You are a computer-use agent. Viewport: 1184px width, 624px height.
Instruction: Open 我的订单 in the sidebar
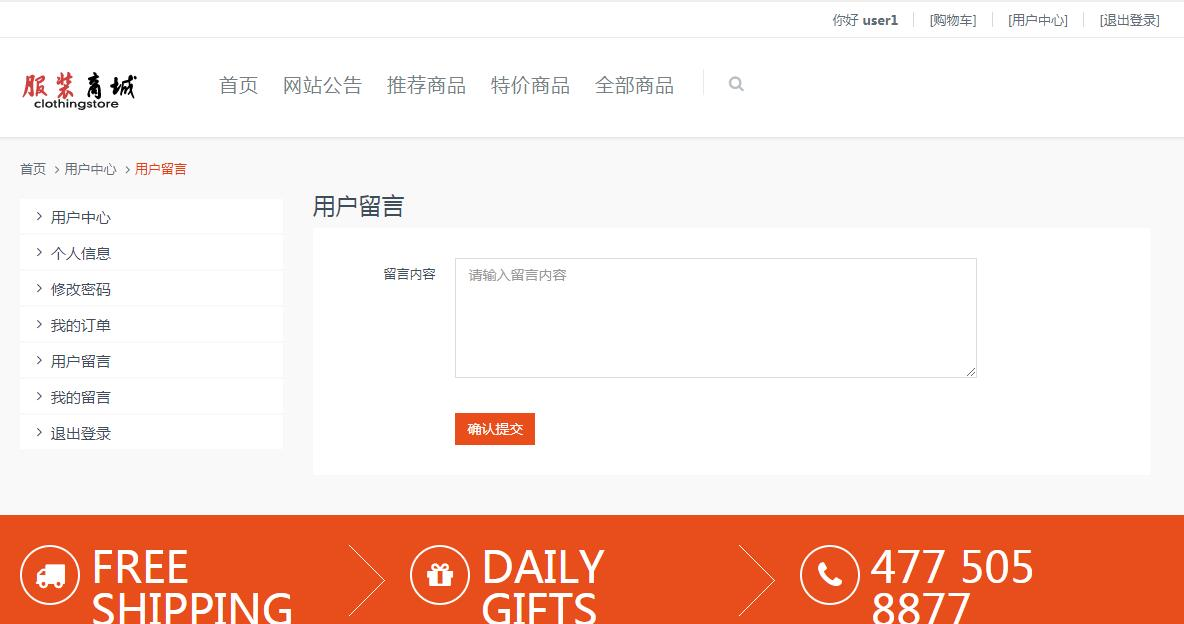click(152, 326)
